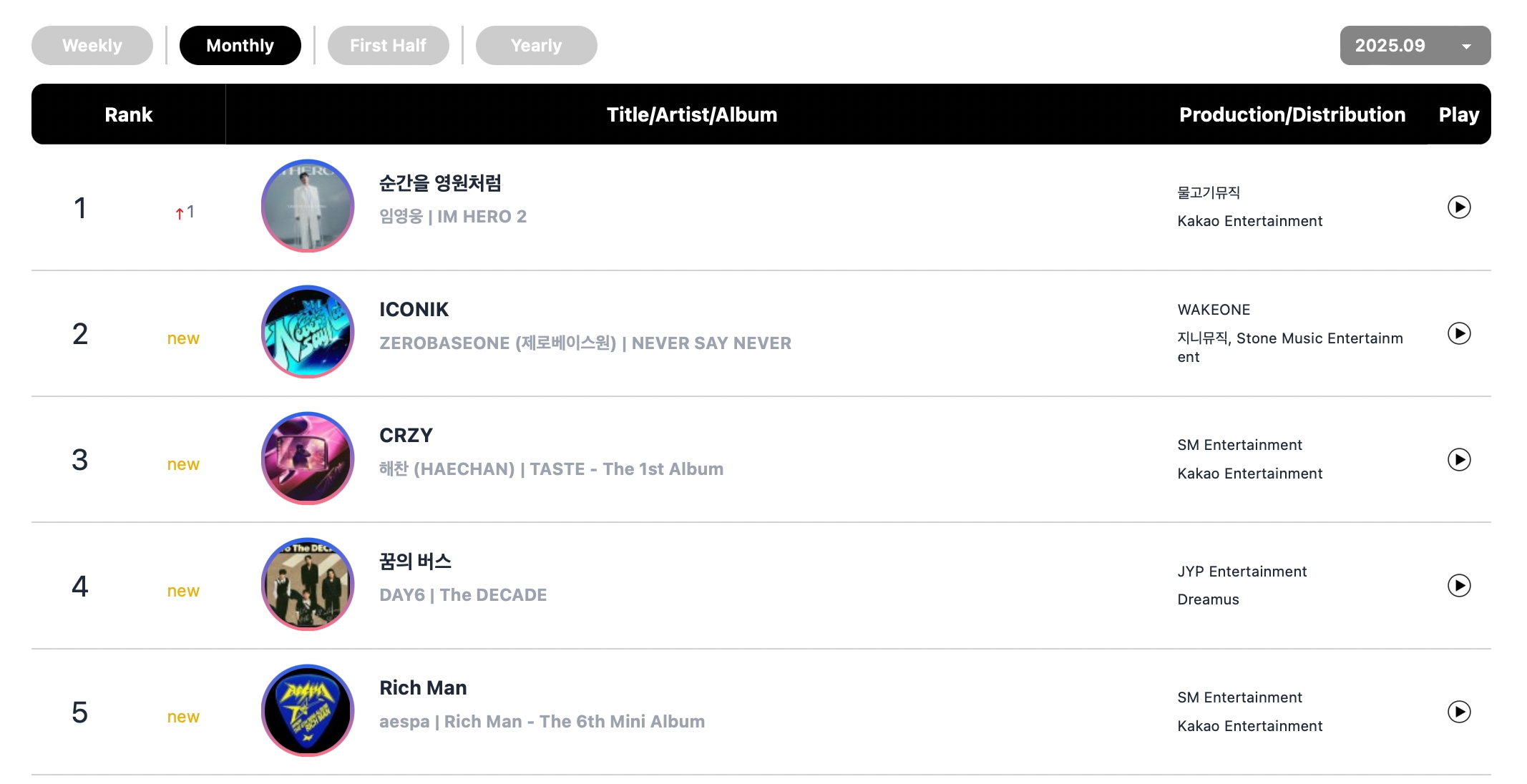Open the CRZY song title link

(x=406, y=436)
